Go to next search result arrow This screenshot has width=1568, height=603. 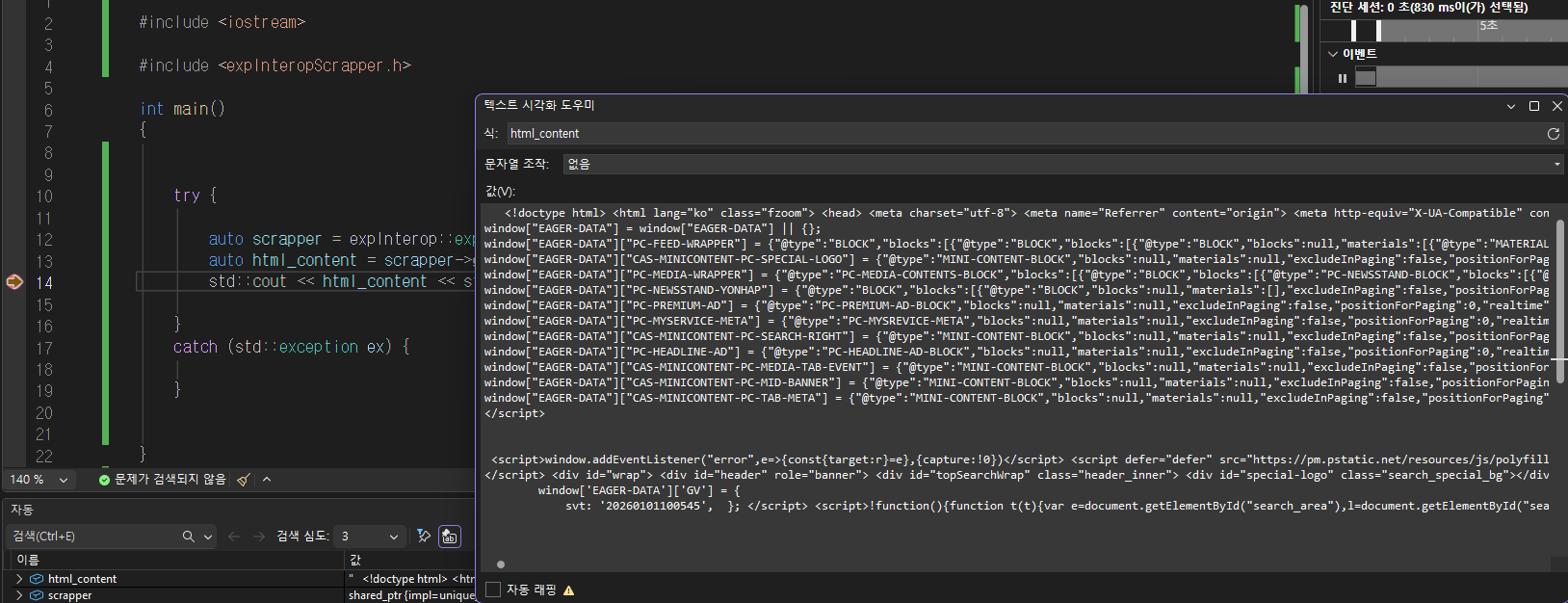(x=259, y=537)
